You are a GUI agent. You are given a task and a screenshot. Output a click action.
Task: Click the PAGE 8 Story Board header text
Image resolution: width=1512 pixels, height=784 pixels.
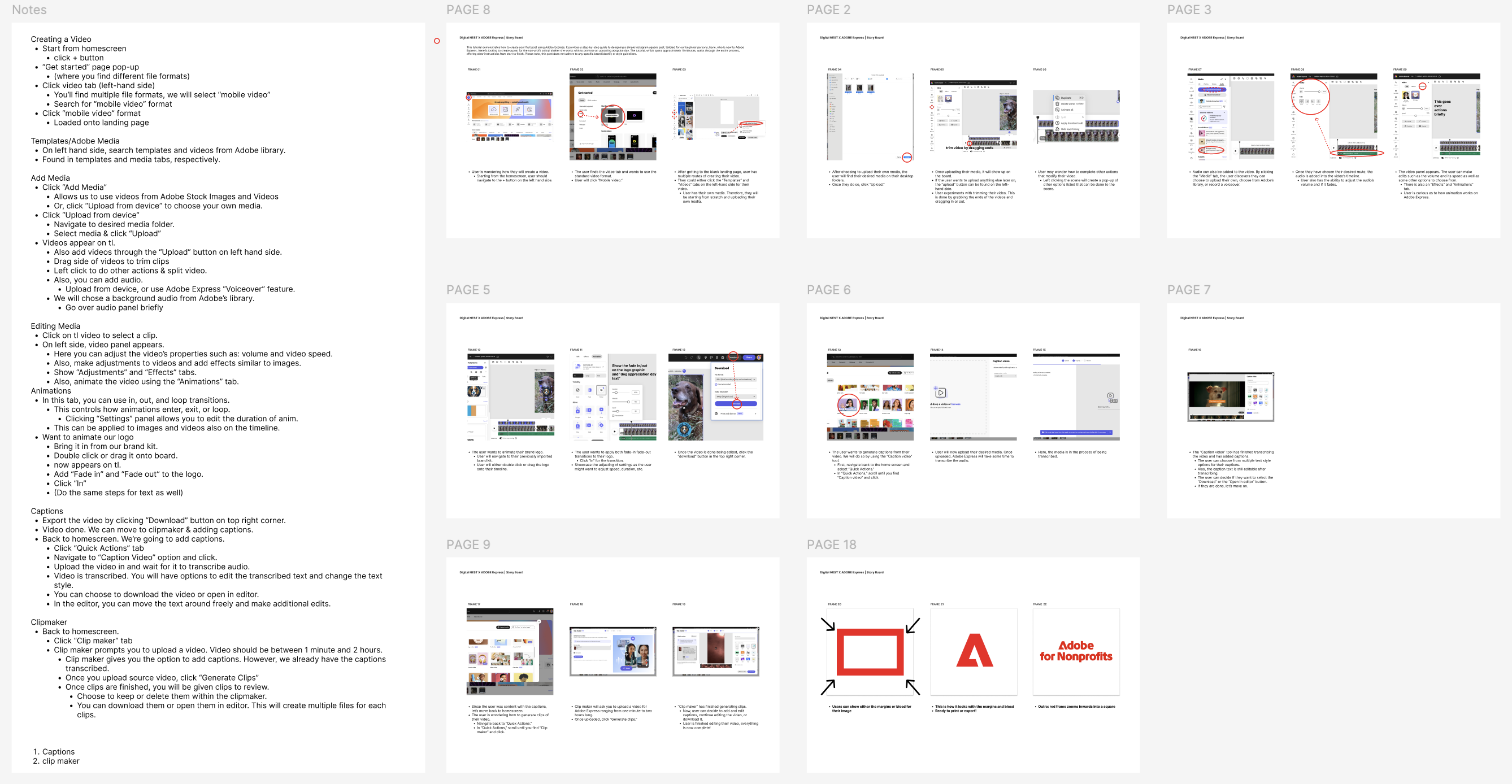[x=491, y=37]
